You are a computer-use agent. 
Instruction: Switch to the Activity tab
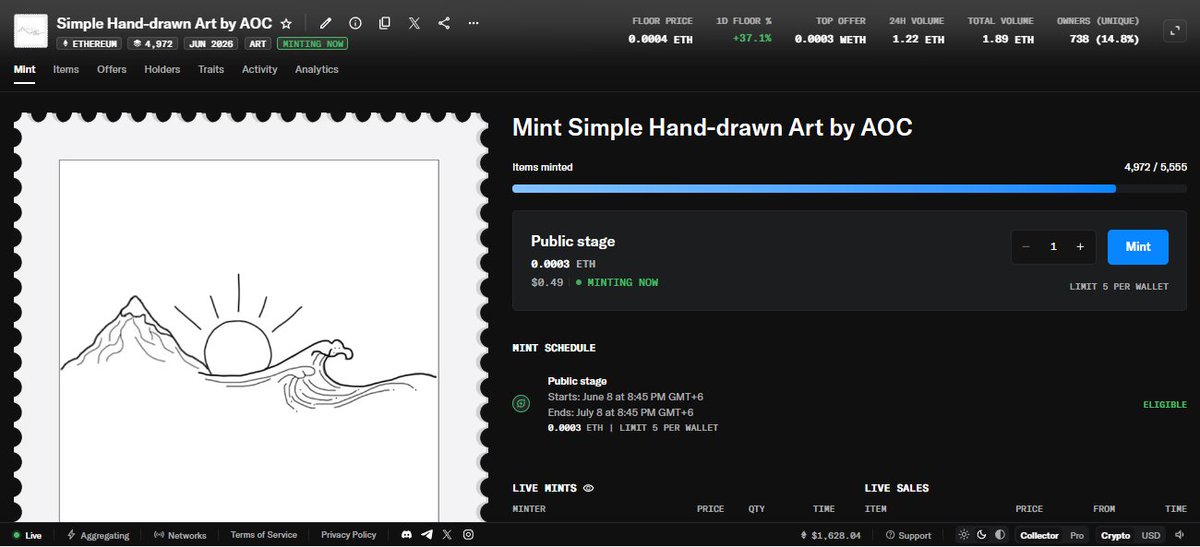(x=260, y=70)
